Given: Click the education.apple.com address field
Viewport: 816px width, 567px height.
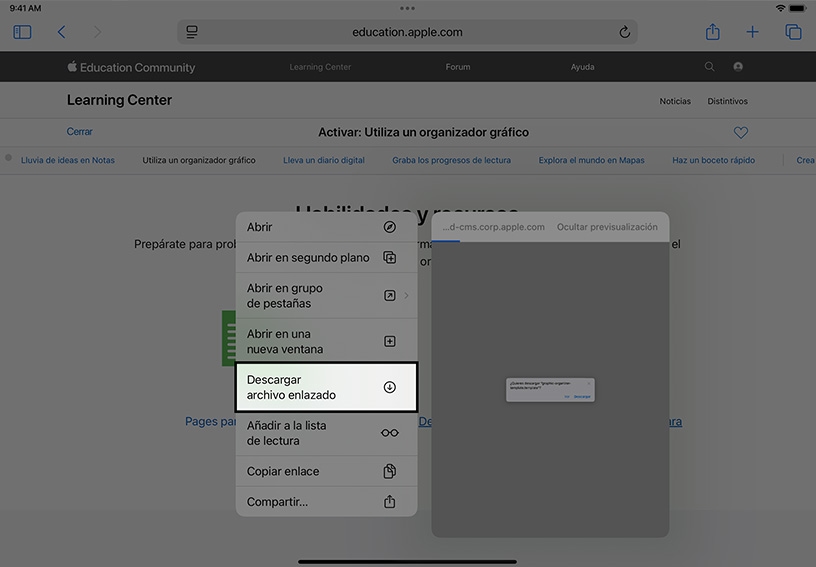Looking at the screenshot, I should [407, 32].
